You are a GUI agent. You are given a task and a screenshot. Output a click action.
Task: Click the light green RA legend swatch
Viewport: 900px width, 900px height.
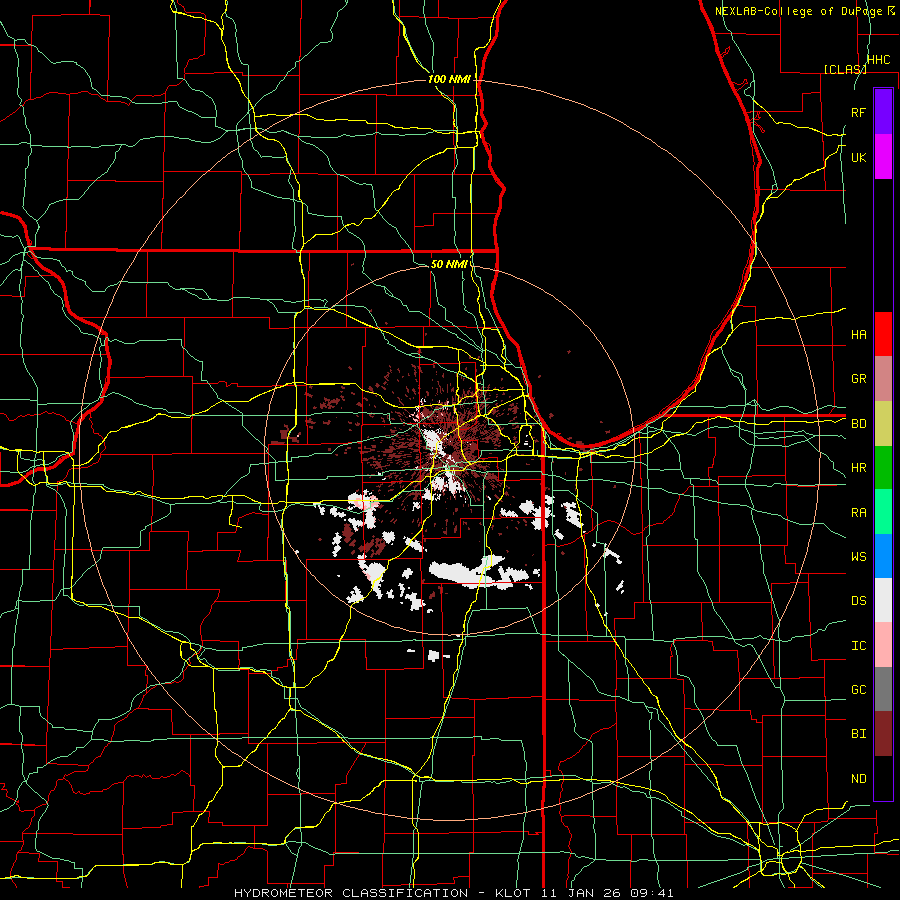[x=883, y=512]
